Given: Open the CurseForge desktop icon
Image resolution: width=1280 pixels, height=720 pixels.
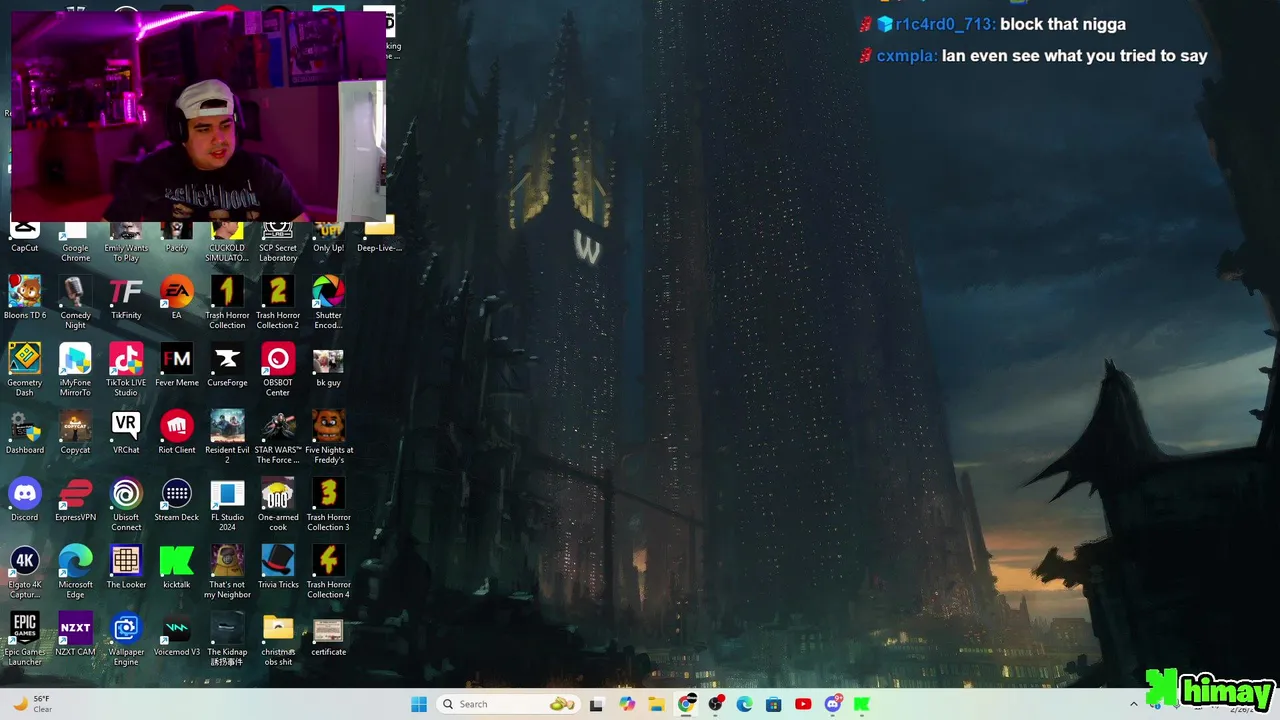Looking at the screenshot, I should [x=227, y=365].
